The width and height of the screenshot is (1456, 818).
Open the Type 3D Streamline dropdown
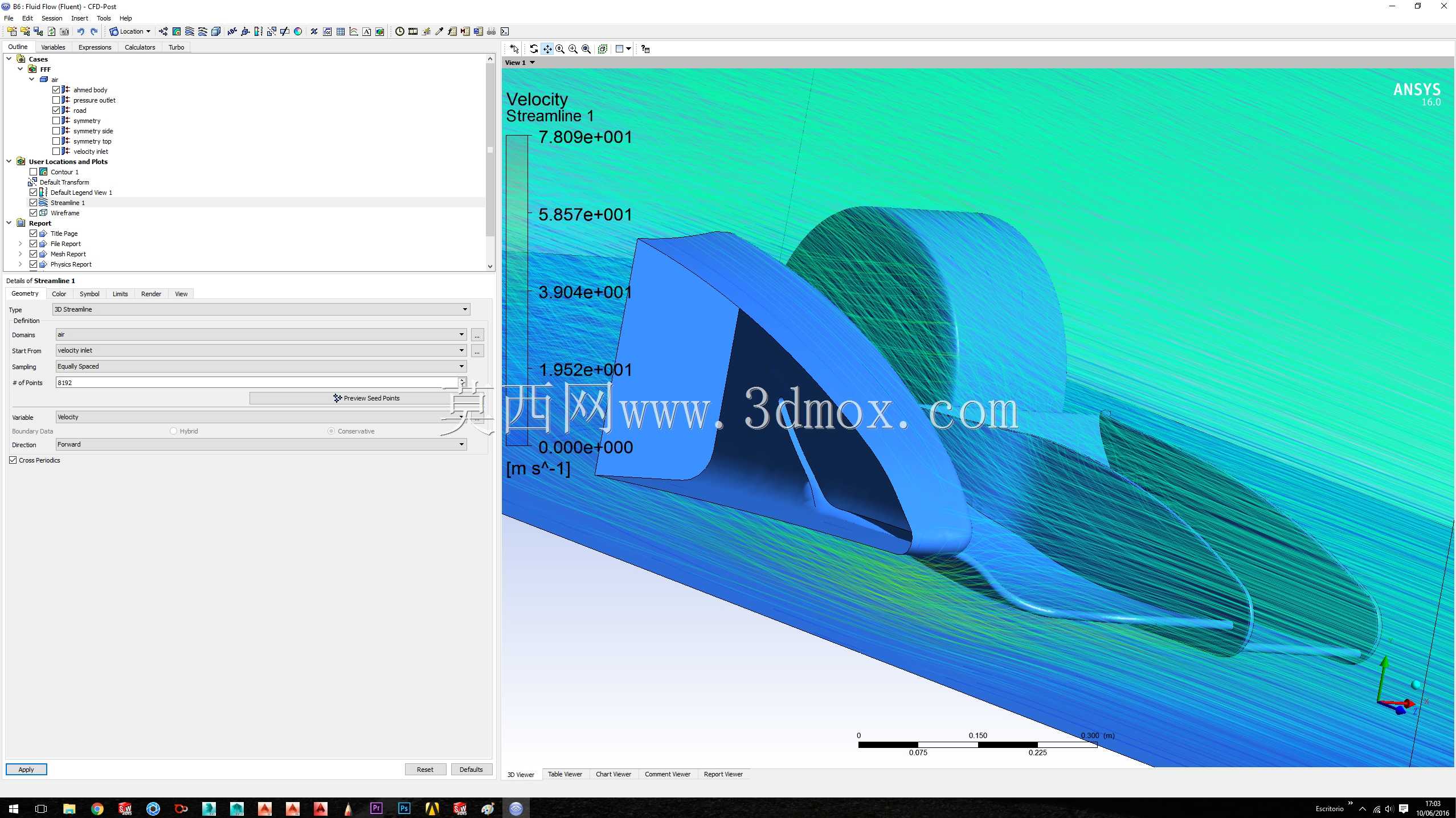tap(261, 309)
